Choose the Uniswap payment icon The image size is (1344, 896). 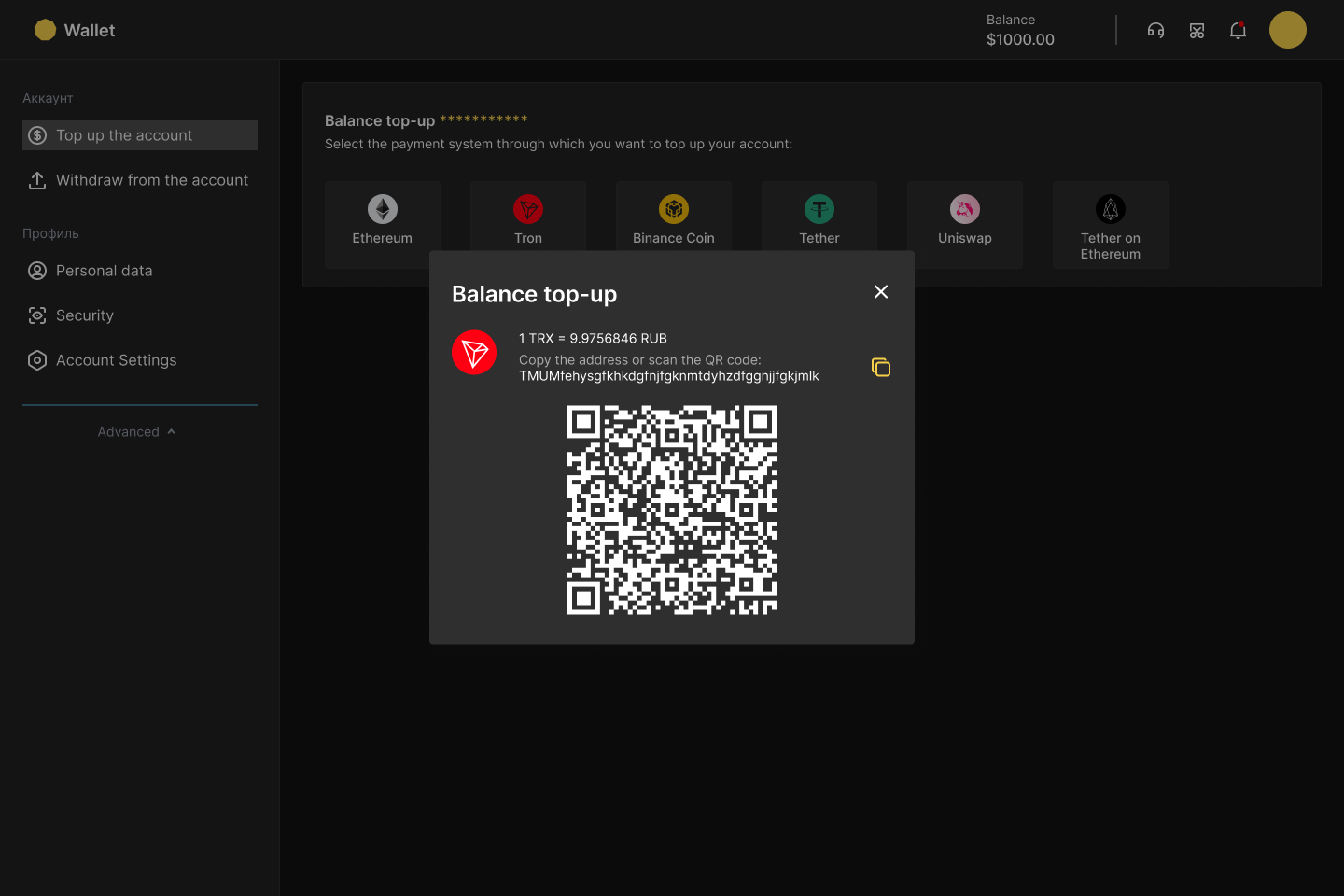point(964,209)
